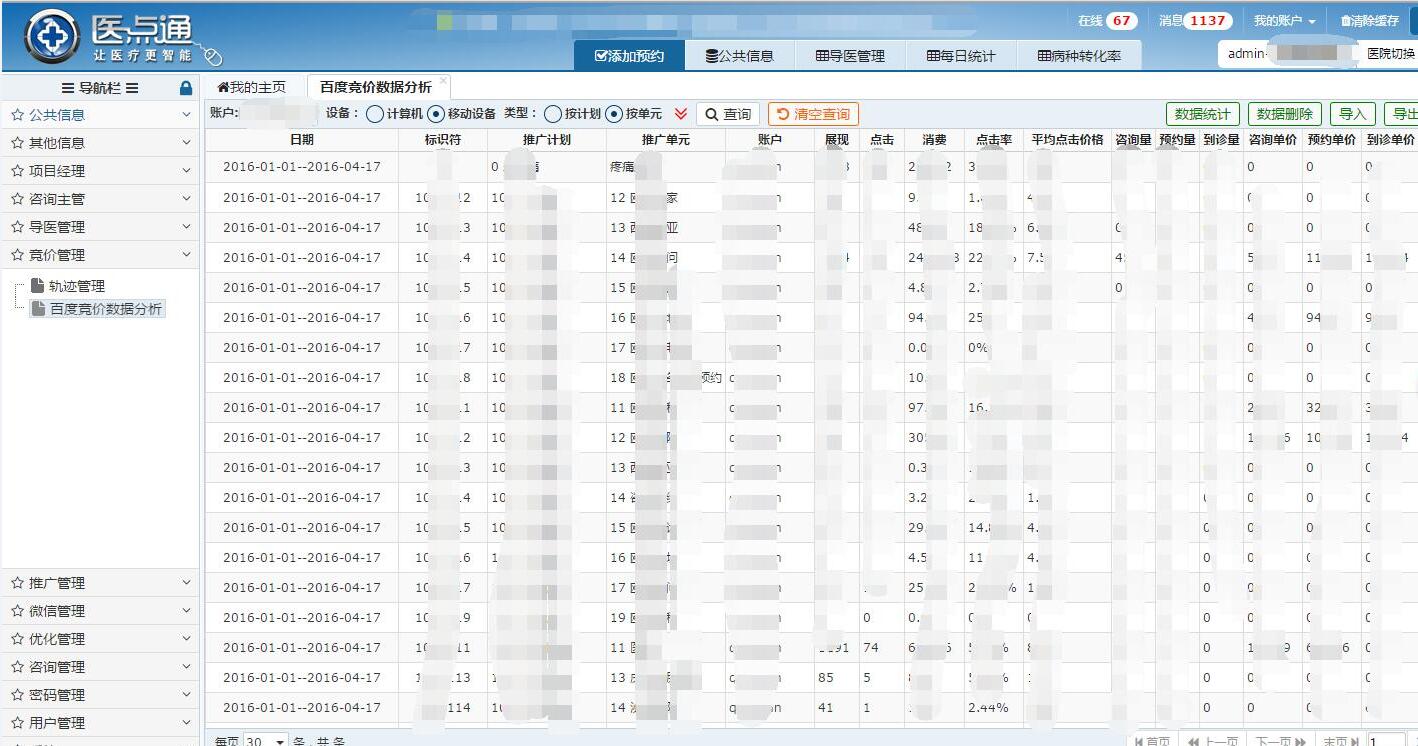Click the page number input field
This screenshot has width=1418, height=746.
(x=1387, y=741)
